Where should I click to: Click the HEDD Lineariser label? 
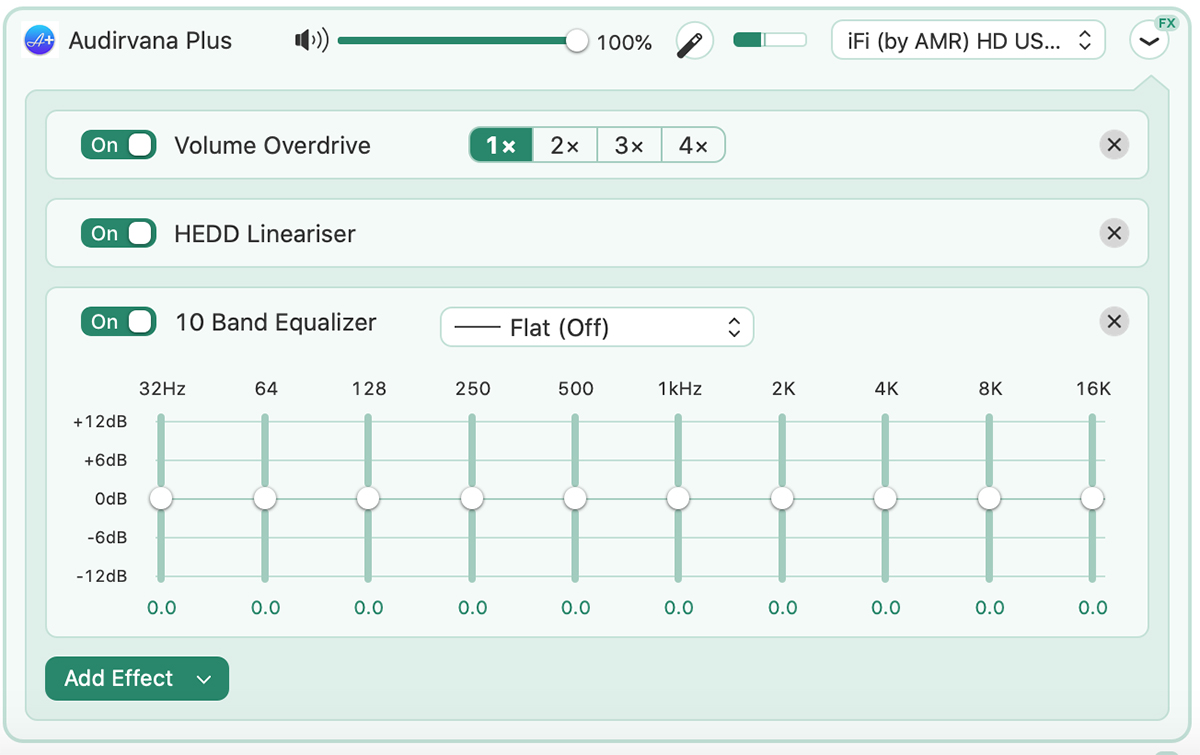pos(265,234)
